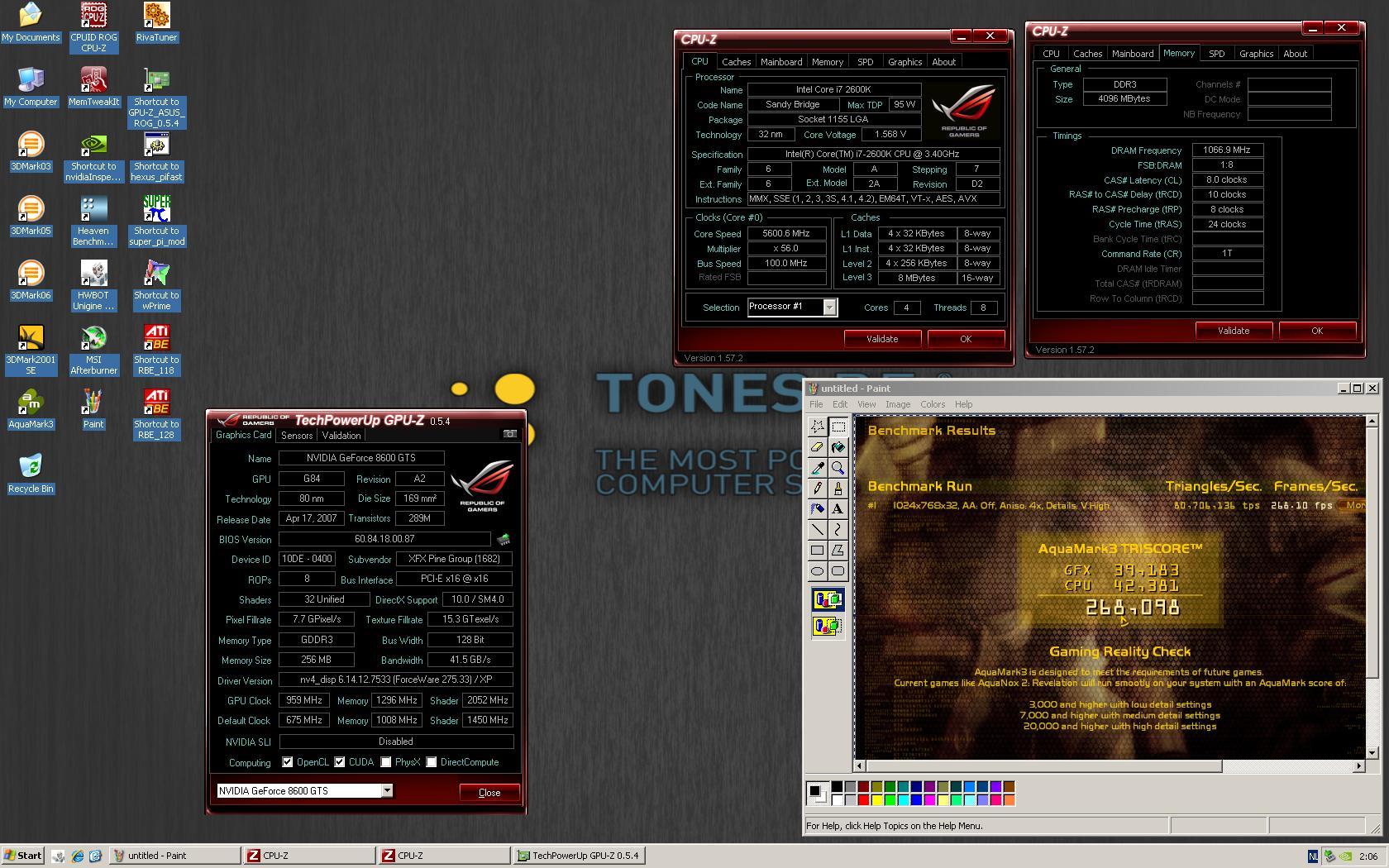Image resolution: width=1389 pixels, height=868 pixels.
Task: Select the rectangular Select tool in Paint
Action: click(838, 427)
